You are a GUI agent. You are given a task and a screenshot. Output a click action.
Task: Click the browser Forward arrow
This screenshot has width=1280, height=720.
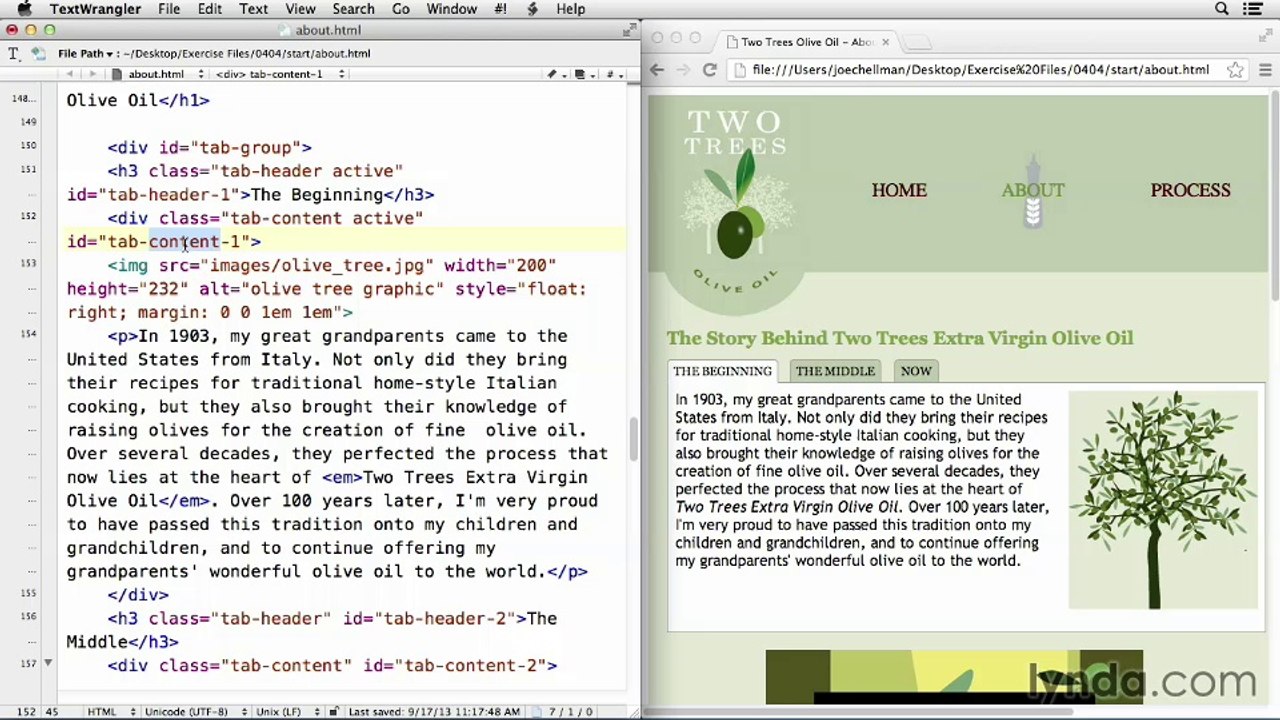tap(683, 70)
